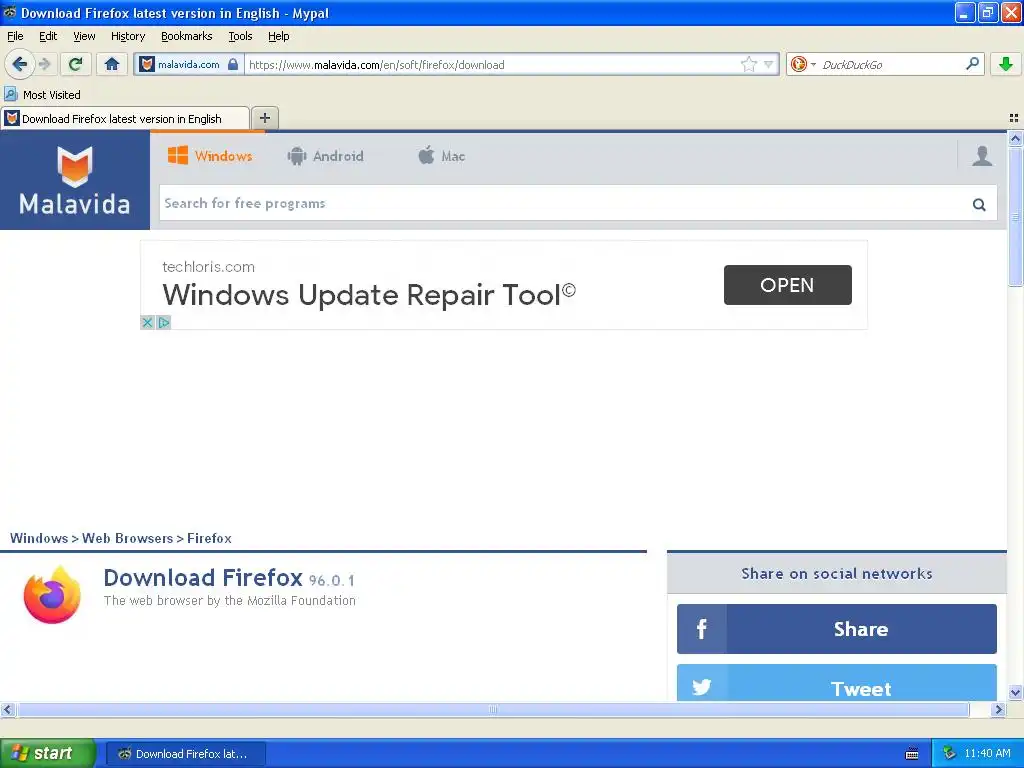Click the page's vertical scrollbar up arrow
Screen dimensions: 1024x768
point(1015,138)
